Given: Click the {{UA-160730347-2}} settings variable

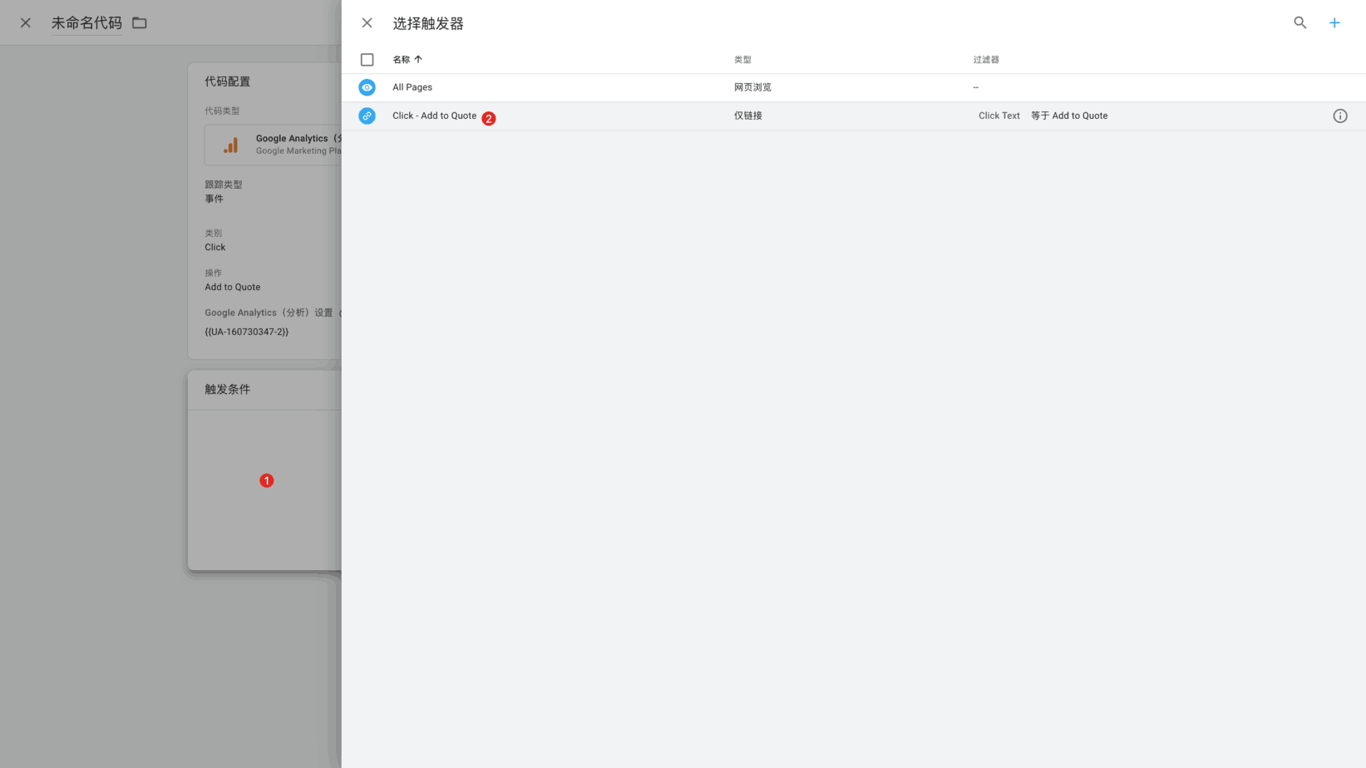Looking at the screenshot, I should 247,332.
